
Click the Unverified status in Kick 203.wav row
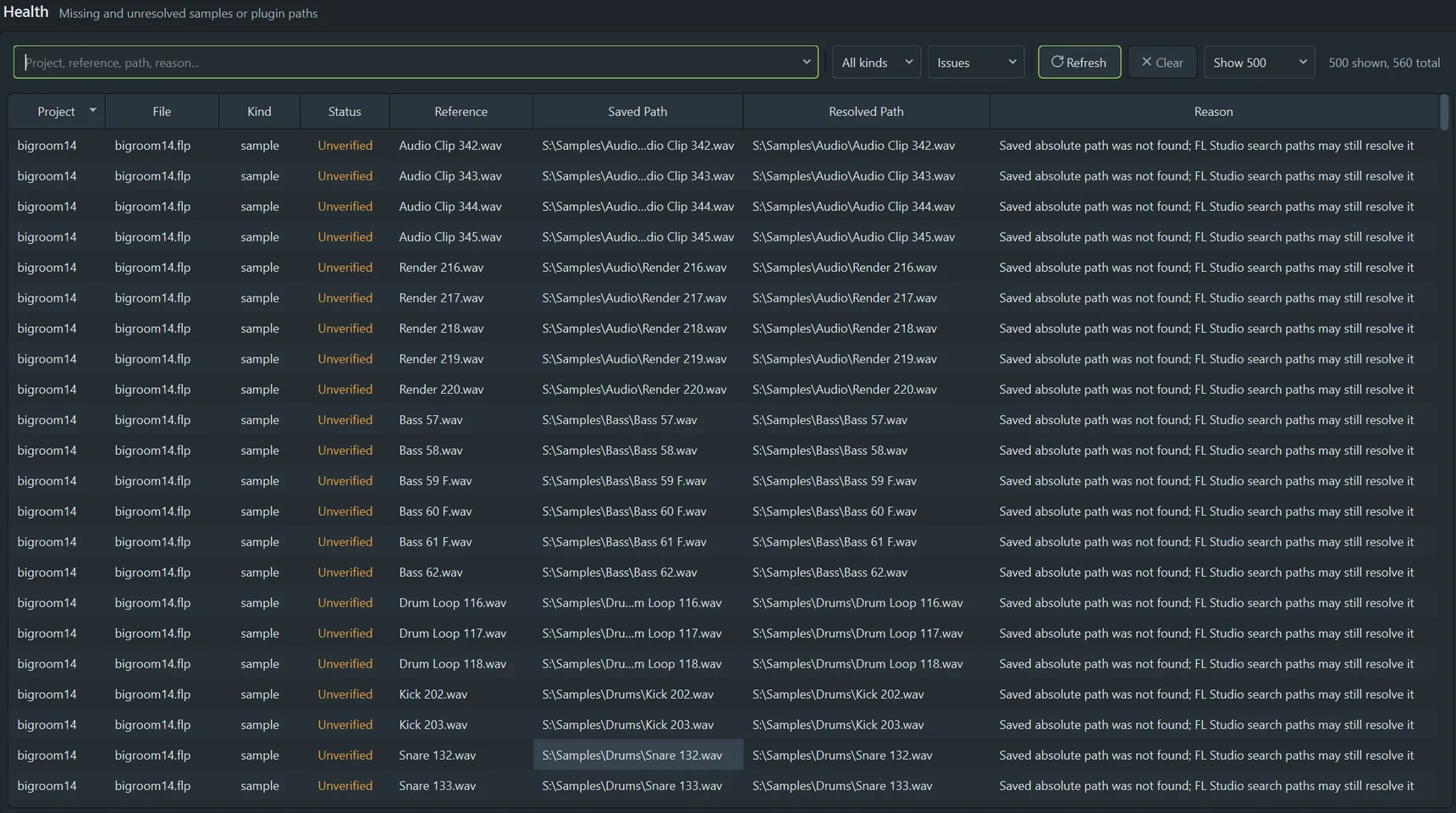coord(345,725)
